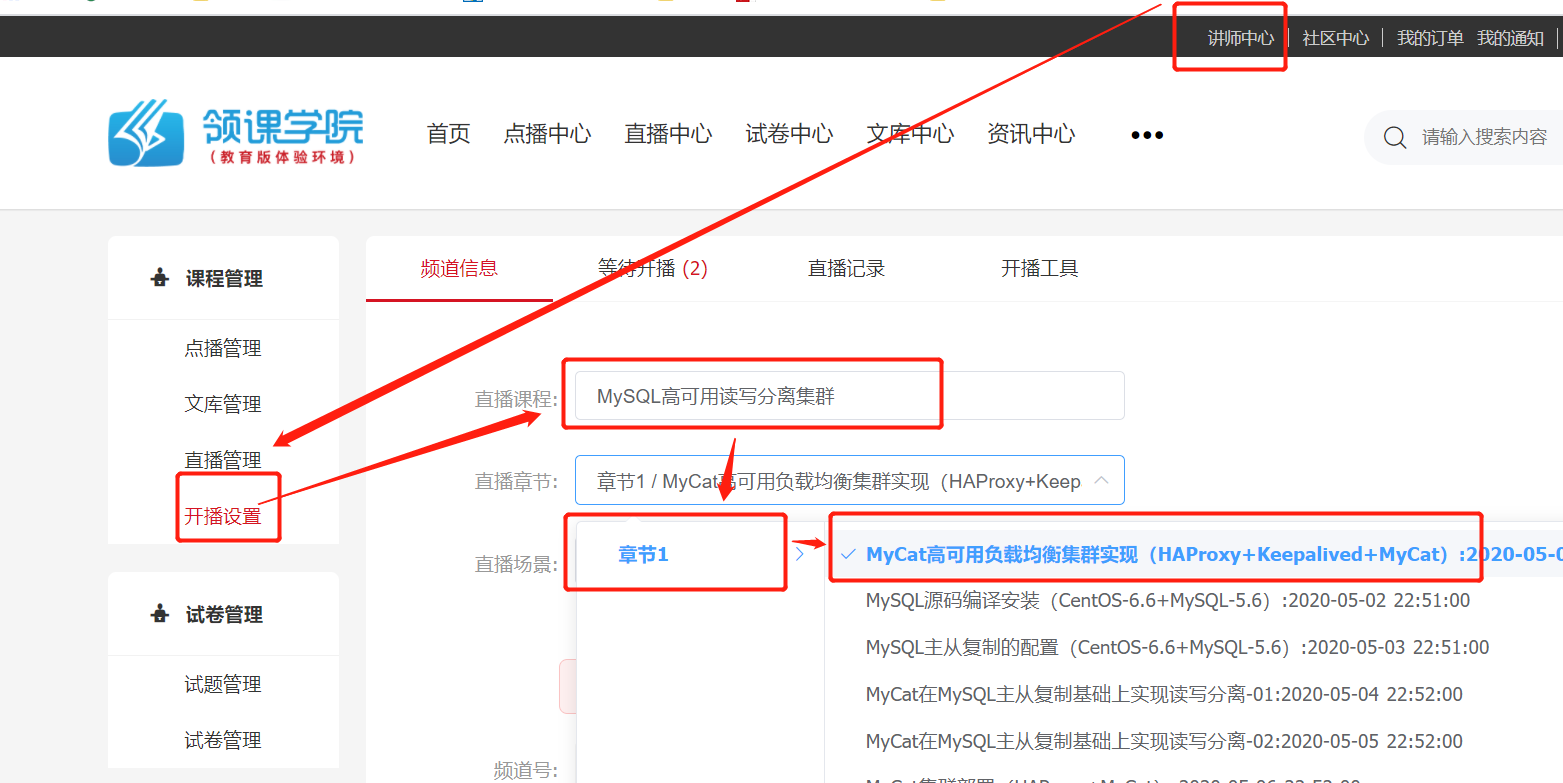The image size is (1563, 783).
Task: Open 直播中心 in navigation bar
Action: click(668, 134)
